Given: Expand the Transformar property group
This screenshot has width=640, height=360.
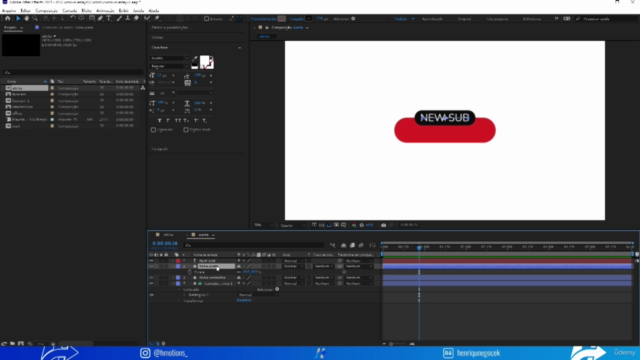Looking at the screenshot, I should pos(178,301).
